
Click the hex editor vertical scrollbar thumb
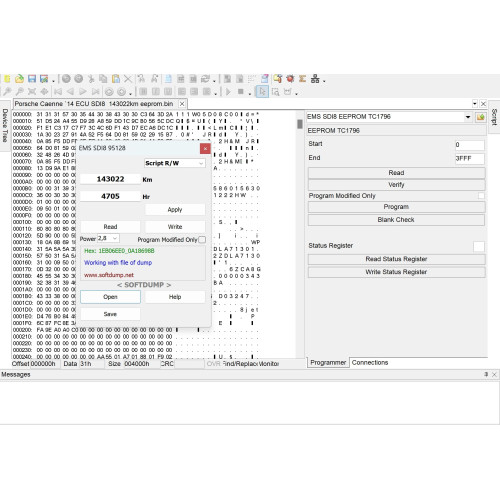click(x=300, y=124)
